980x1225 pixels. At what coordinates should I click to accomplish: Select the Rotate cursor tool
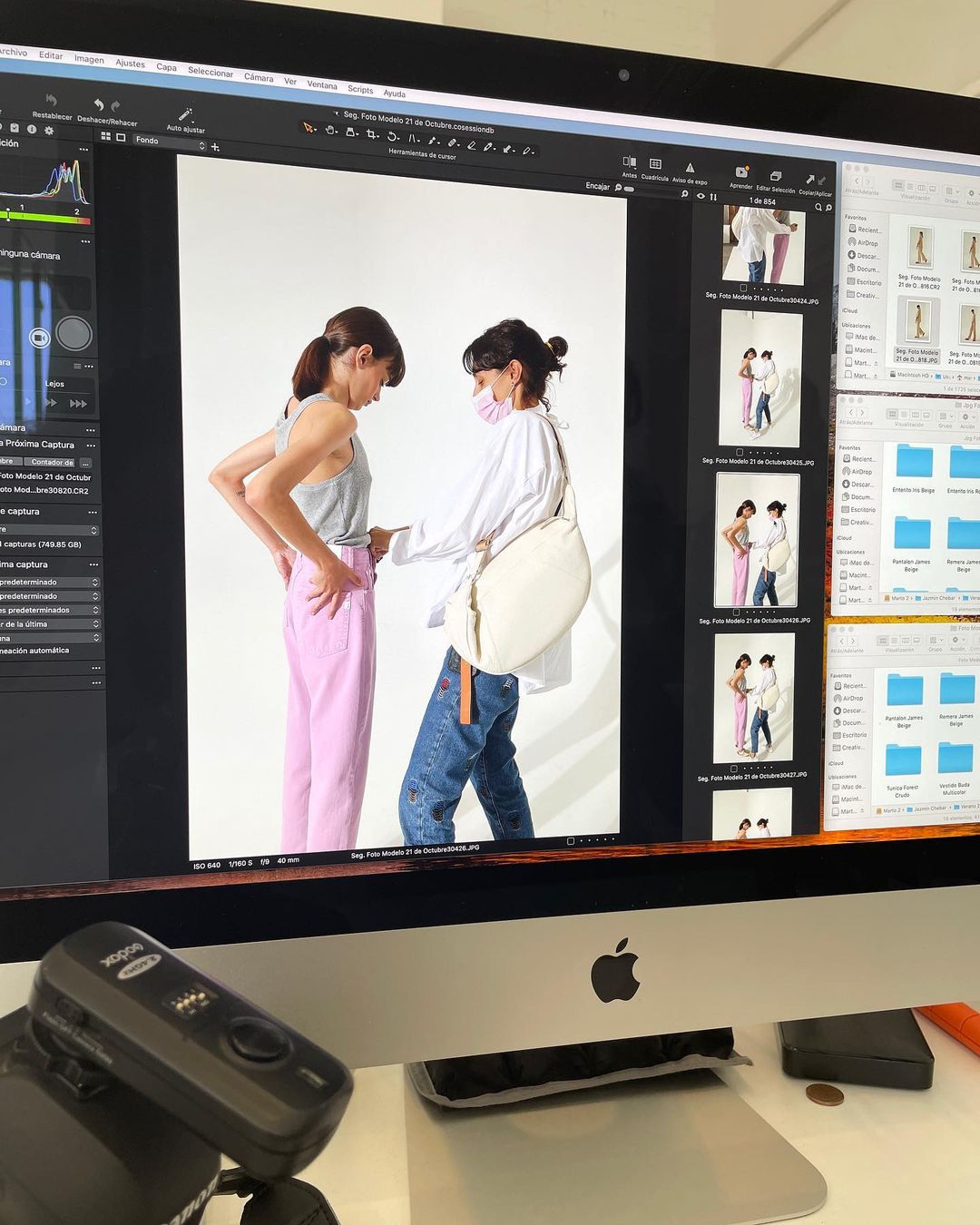point(392,136)
